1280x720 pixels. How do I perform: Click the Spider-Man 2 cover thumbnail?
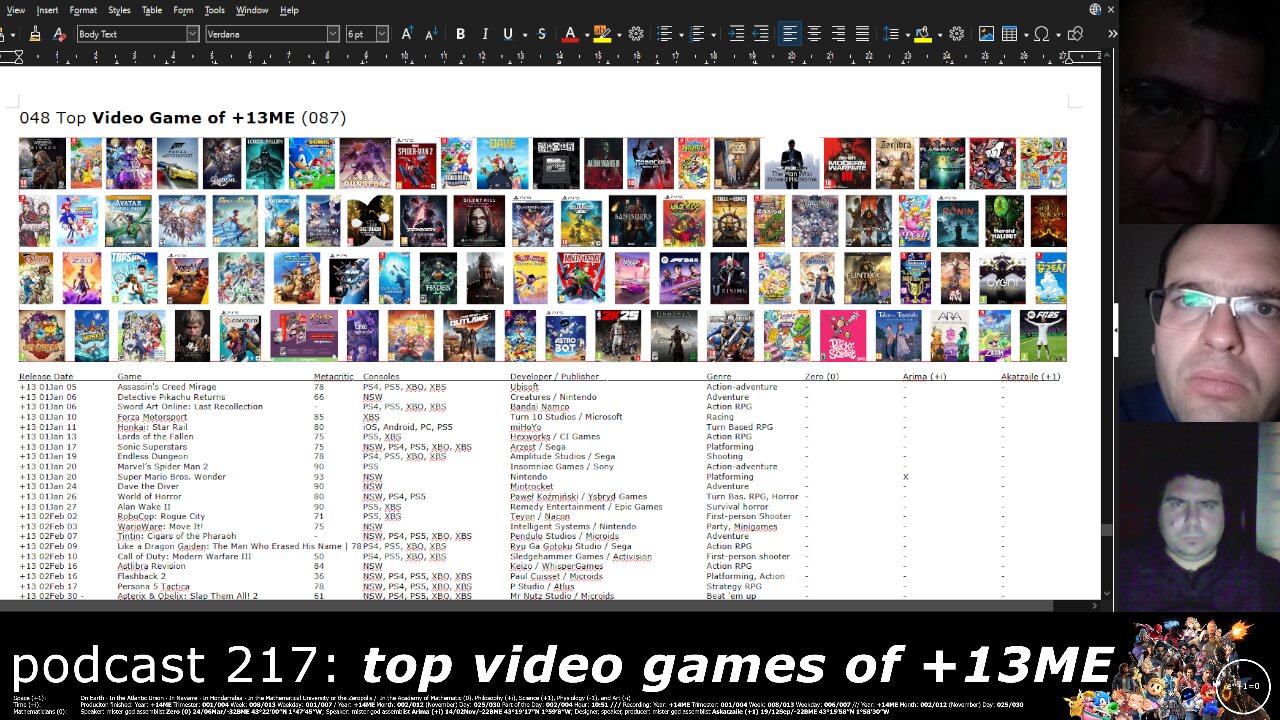[x=416, y=164]
